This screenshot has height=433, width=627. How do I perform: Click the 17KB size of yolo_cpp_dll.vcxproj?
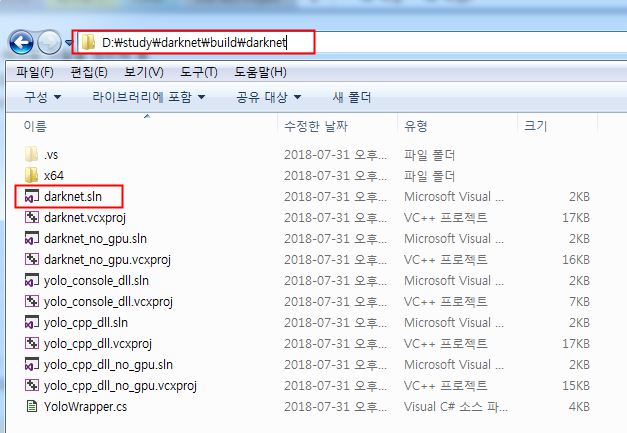coord(576,343)
